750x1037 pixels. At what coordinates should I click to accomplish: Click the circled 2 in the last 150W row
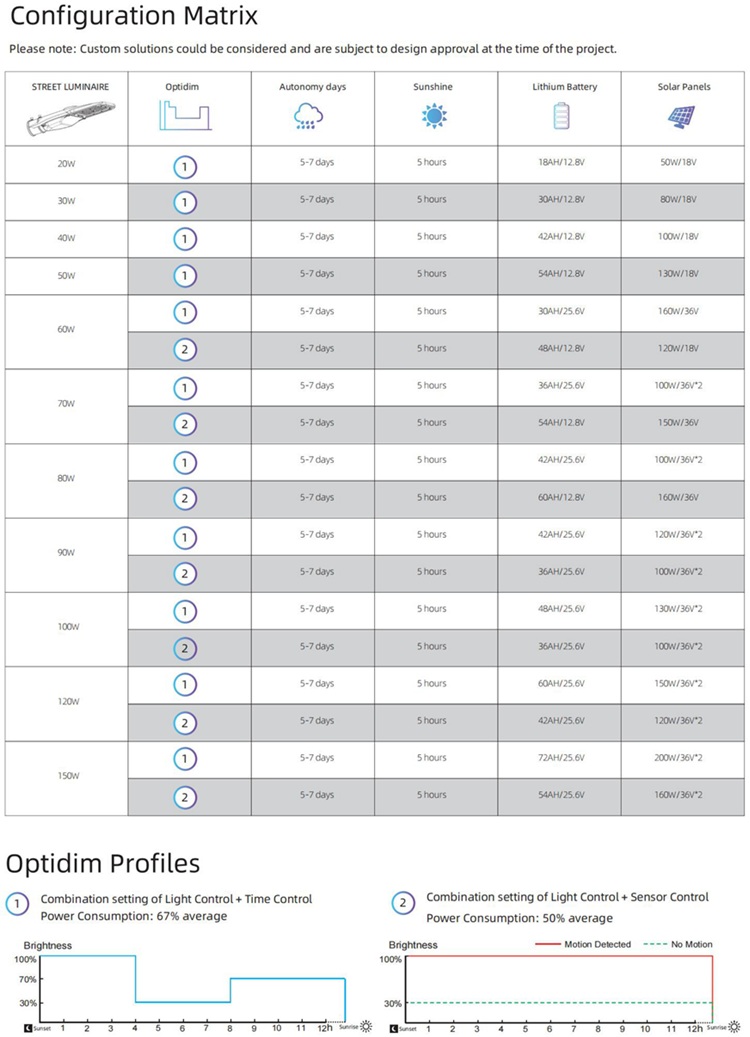tap(184, 797)
